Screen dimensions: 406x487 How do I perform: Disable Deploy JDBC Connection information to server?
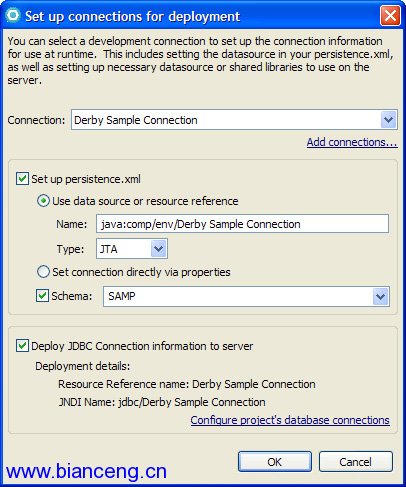22,346
